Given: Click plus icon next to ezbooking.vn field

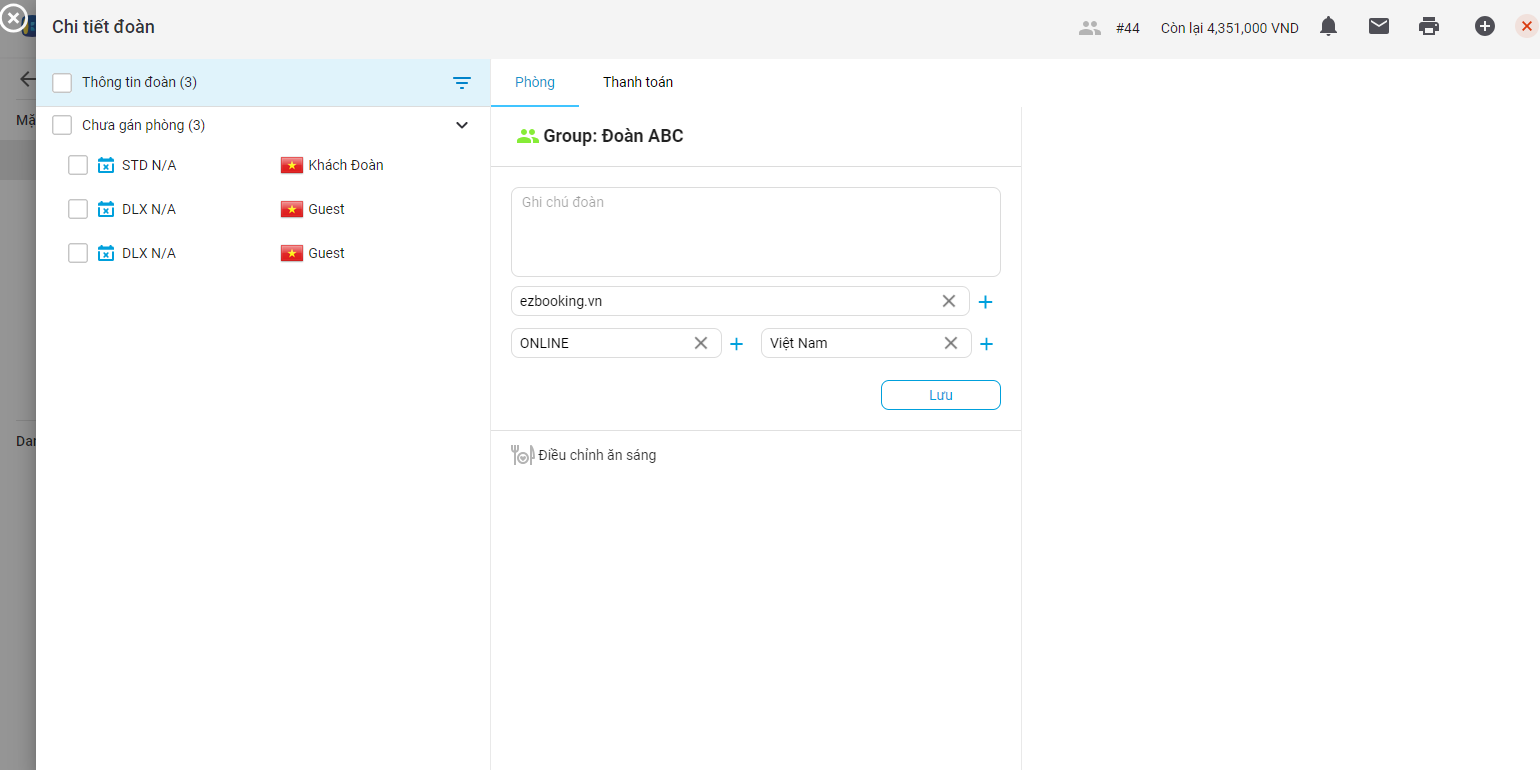Looking at the screenshot, I should point(985,302).
